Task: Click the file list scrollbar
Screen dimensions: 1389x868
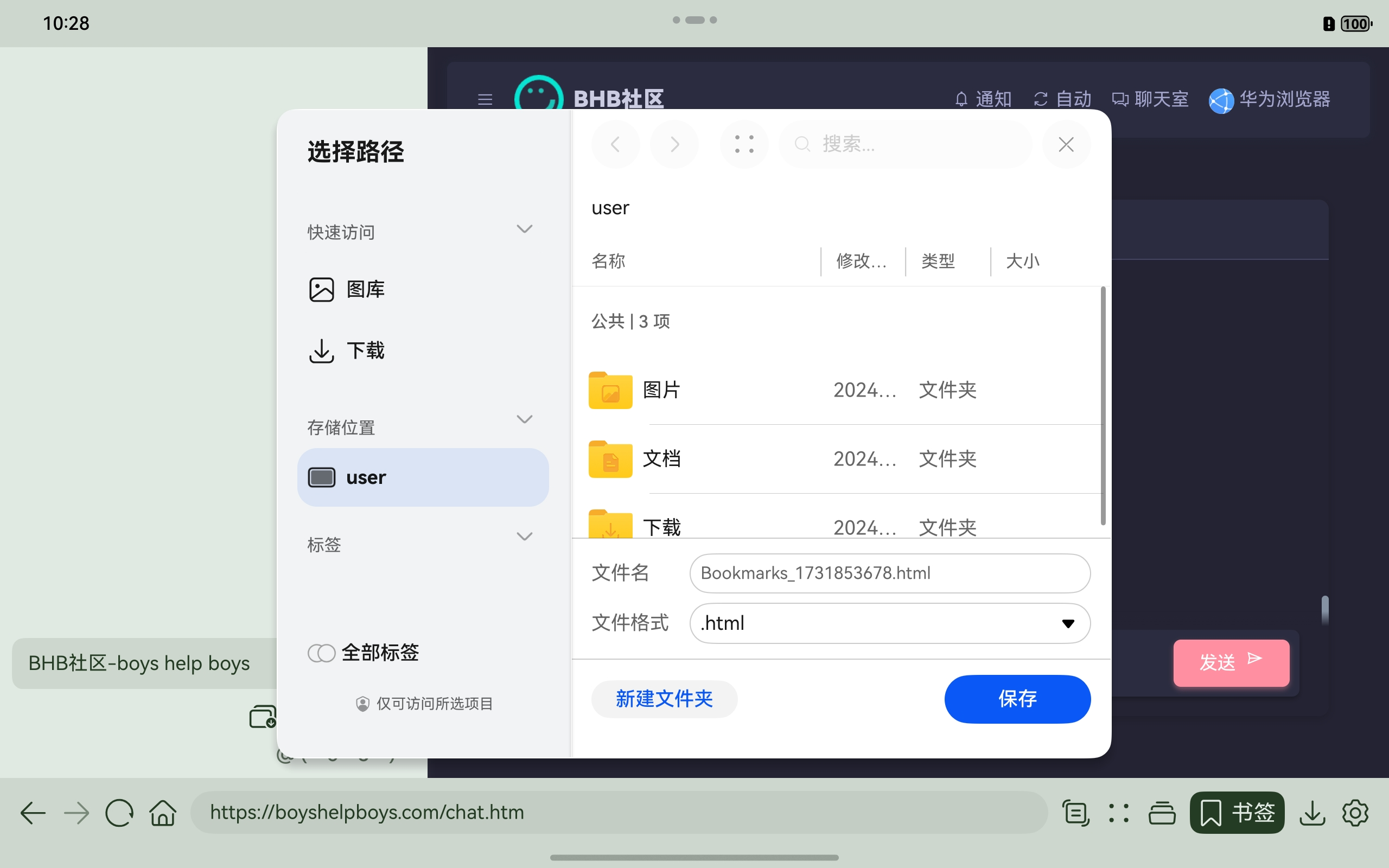Action: point(1103,405)
